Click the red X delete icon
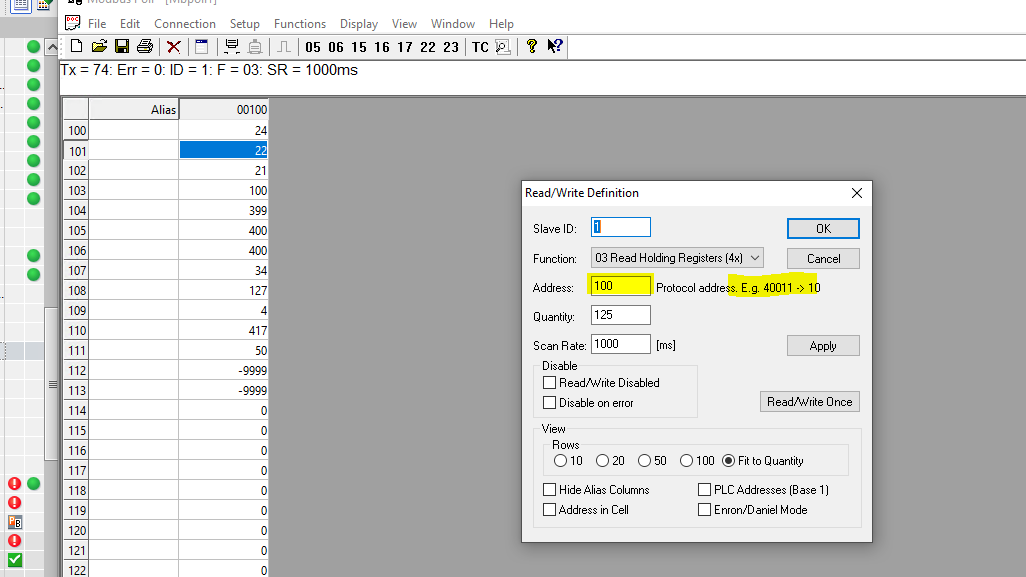The image size is (1026, 577). [x=174, y=47]
